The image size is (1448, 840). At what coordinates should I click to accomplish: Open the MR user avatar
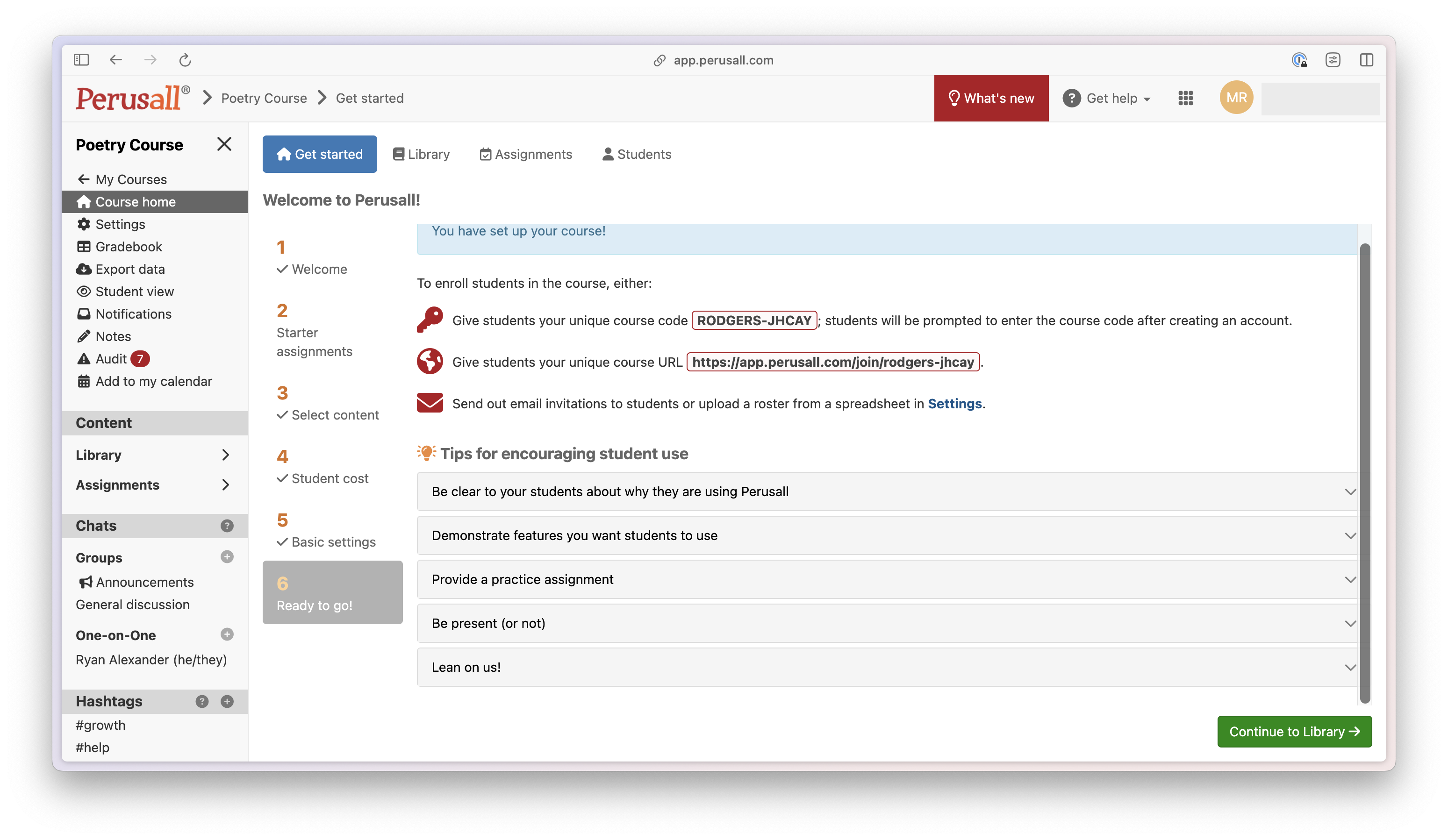pos(1237,98)
